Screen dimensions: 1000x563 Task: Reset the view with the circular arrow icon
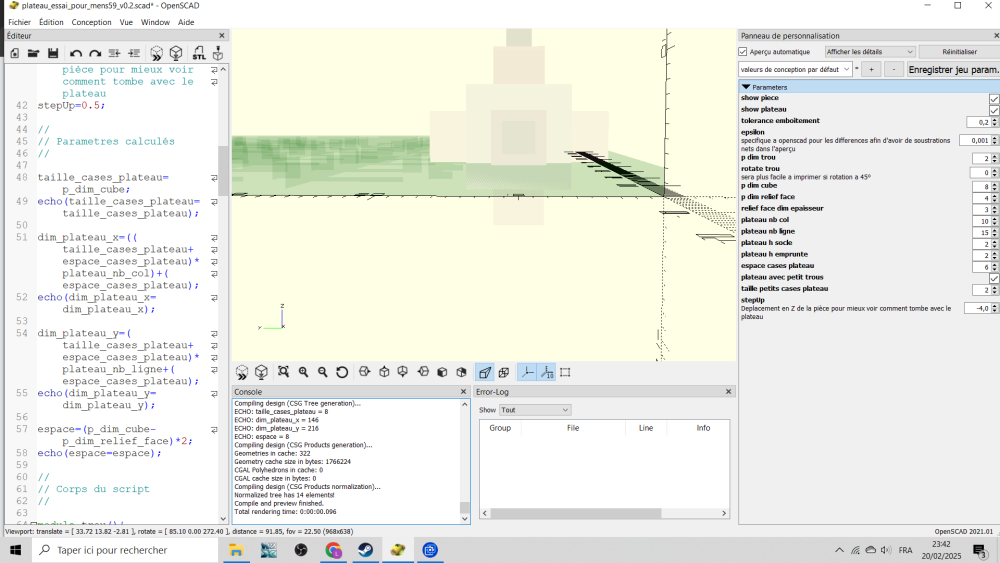(342, 372)
